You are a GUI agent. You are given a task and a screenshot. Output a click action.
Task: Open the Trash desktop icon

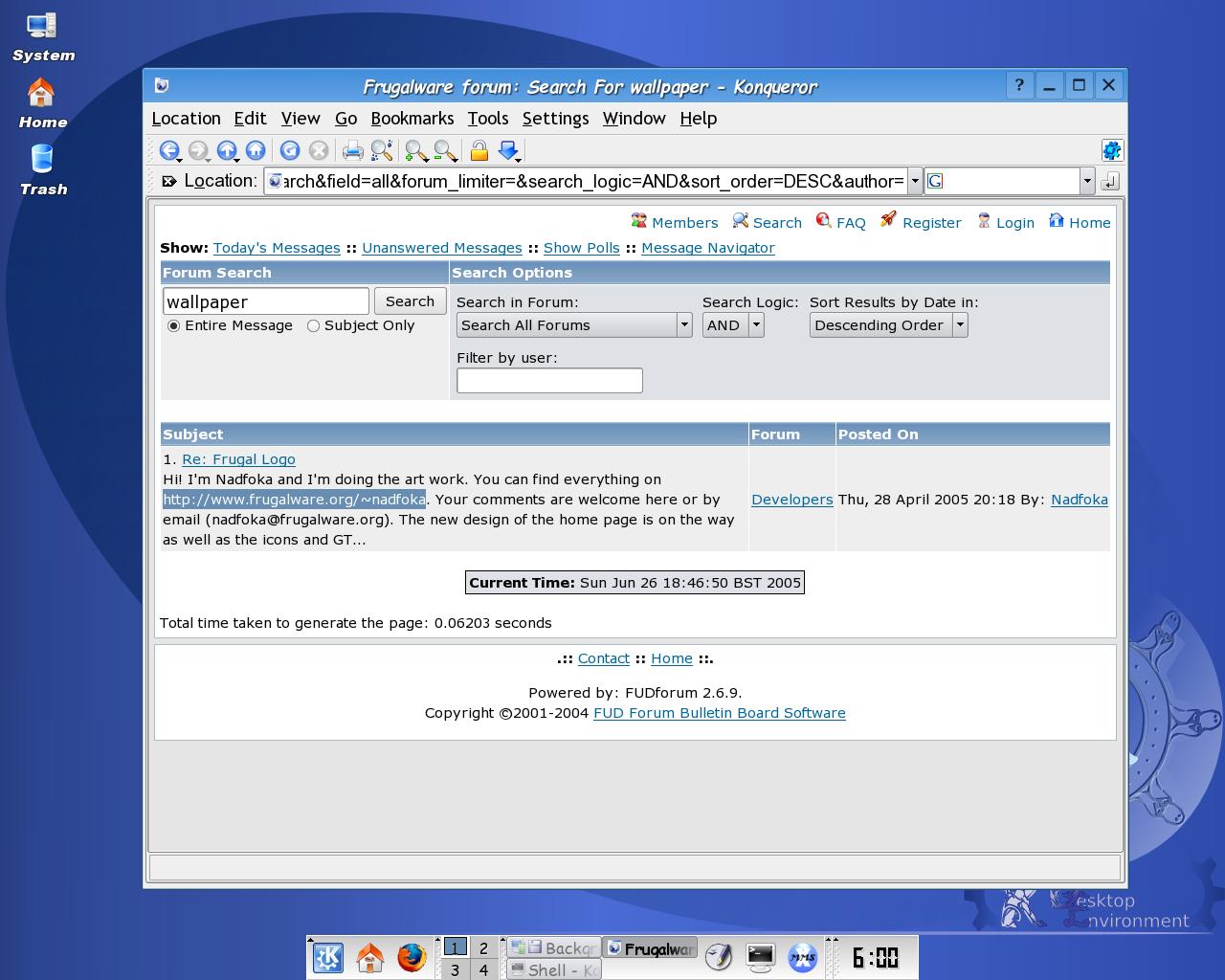(43, 170)
